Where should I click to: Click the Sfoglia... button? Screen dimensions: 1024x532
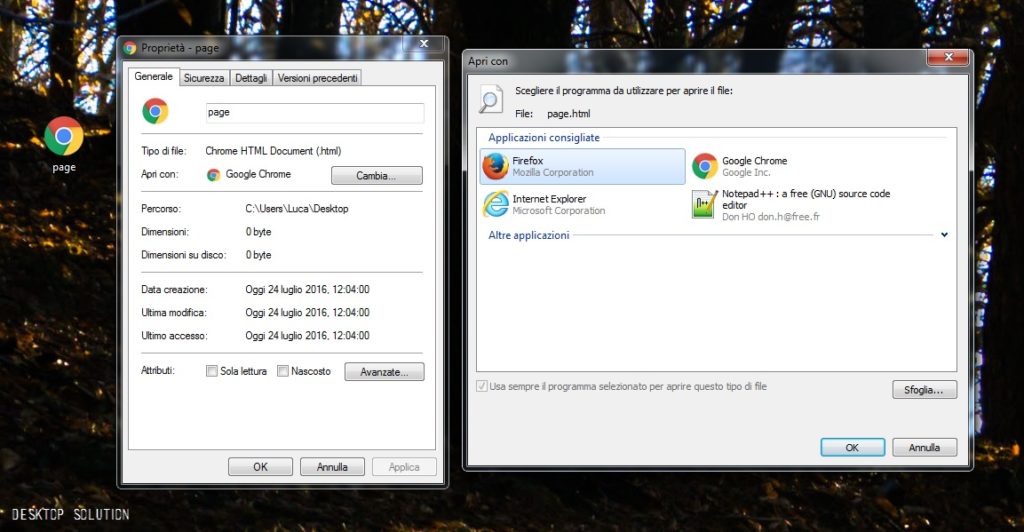click(924, 389)
